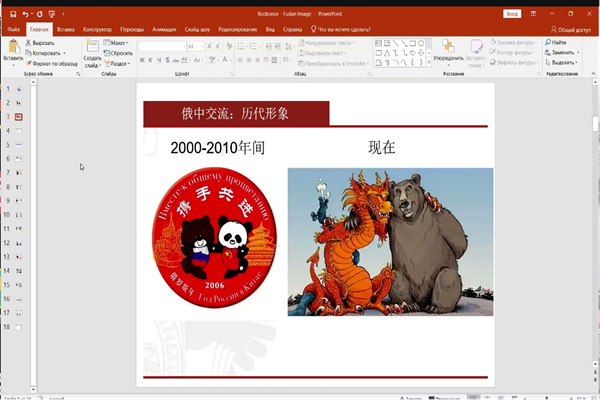Open Справка help tab
600x400 pixels.
(x=292, y=29)
